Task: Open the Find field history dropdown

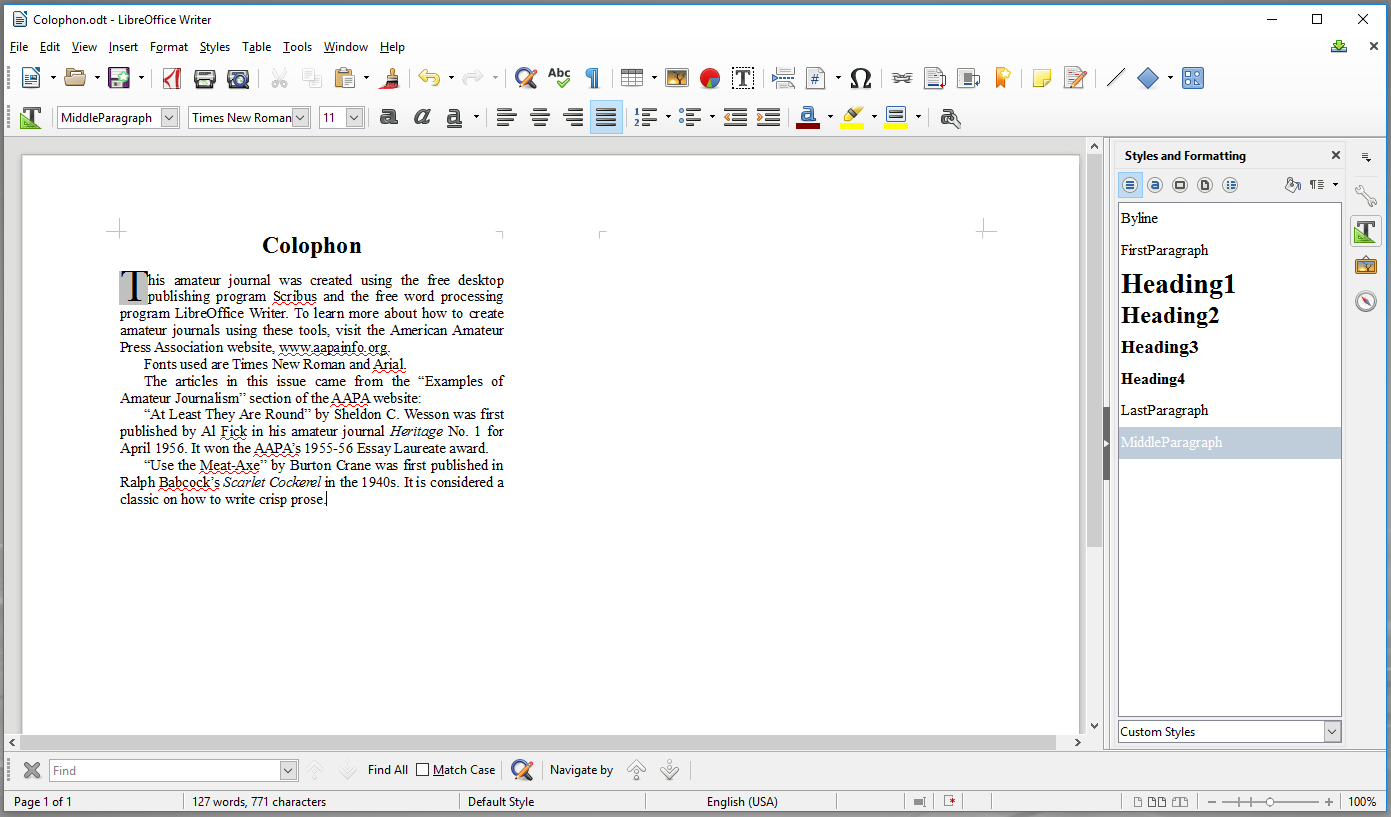Action: click(289, 770)
